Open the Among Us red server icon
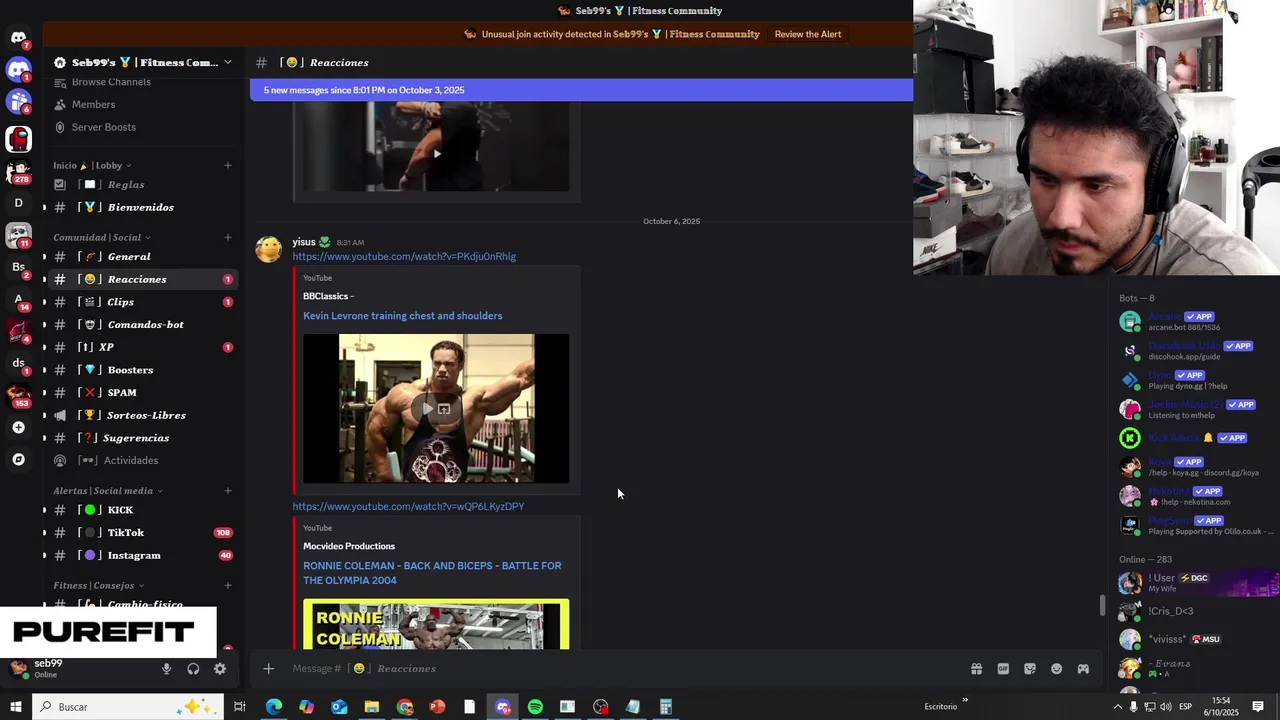Screen dimensions: 1280x720 [x=18, y=139]
